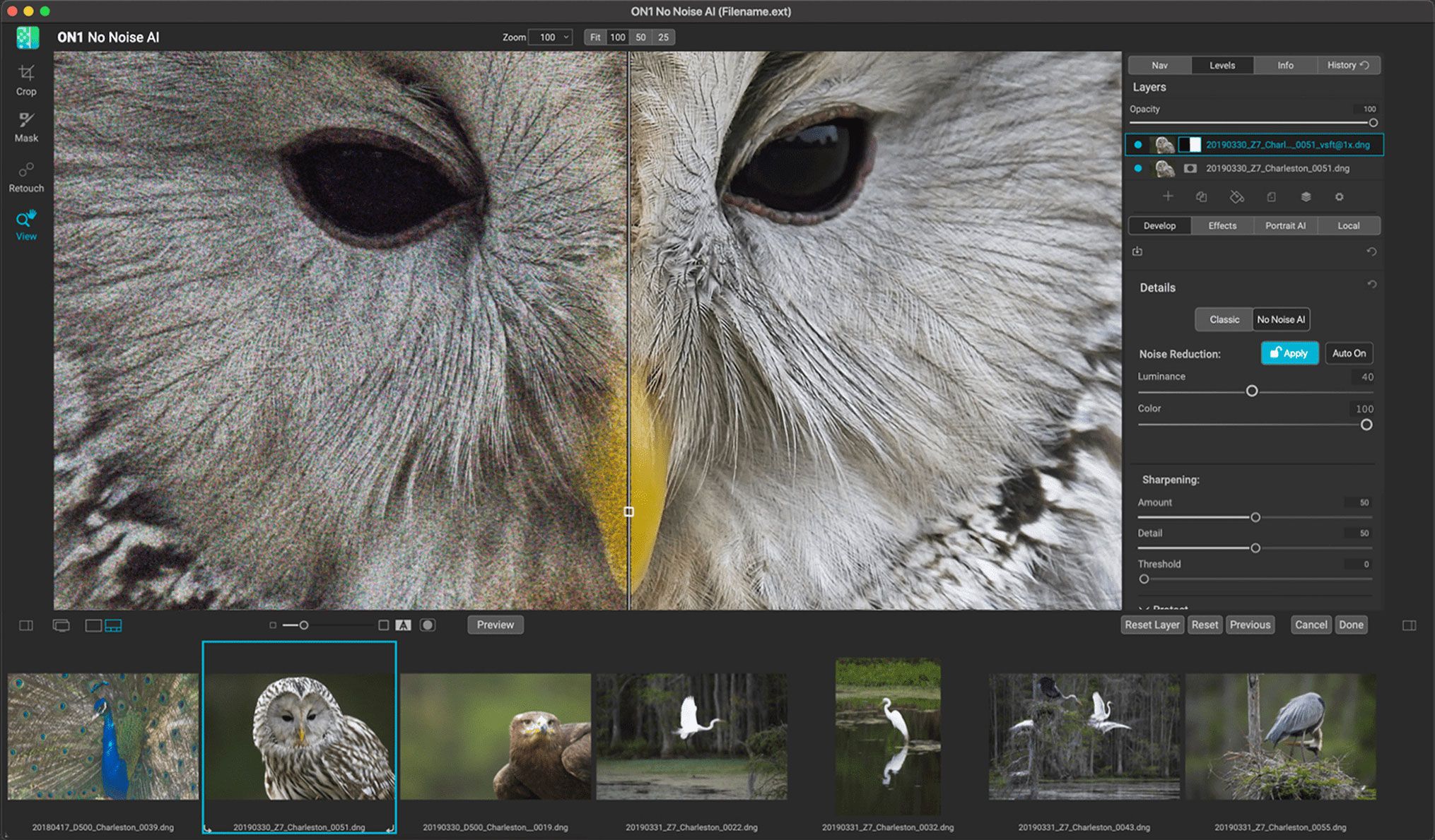
Task: Select the Mask tool
Action: point(26,124)
